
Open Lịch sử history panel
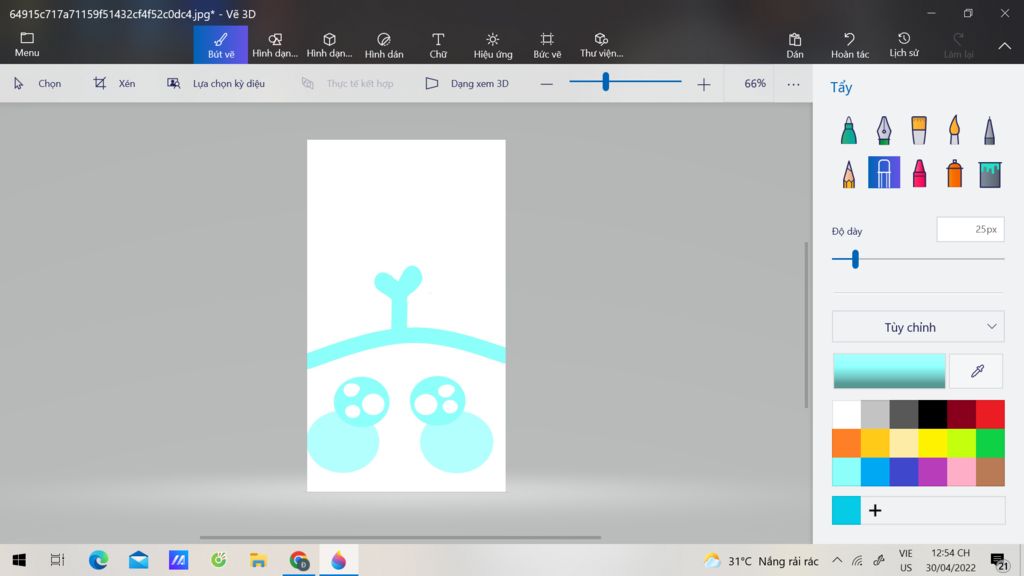click(x=904, y=45)
